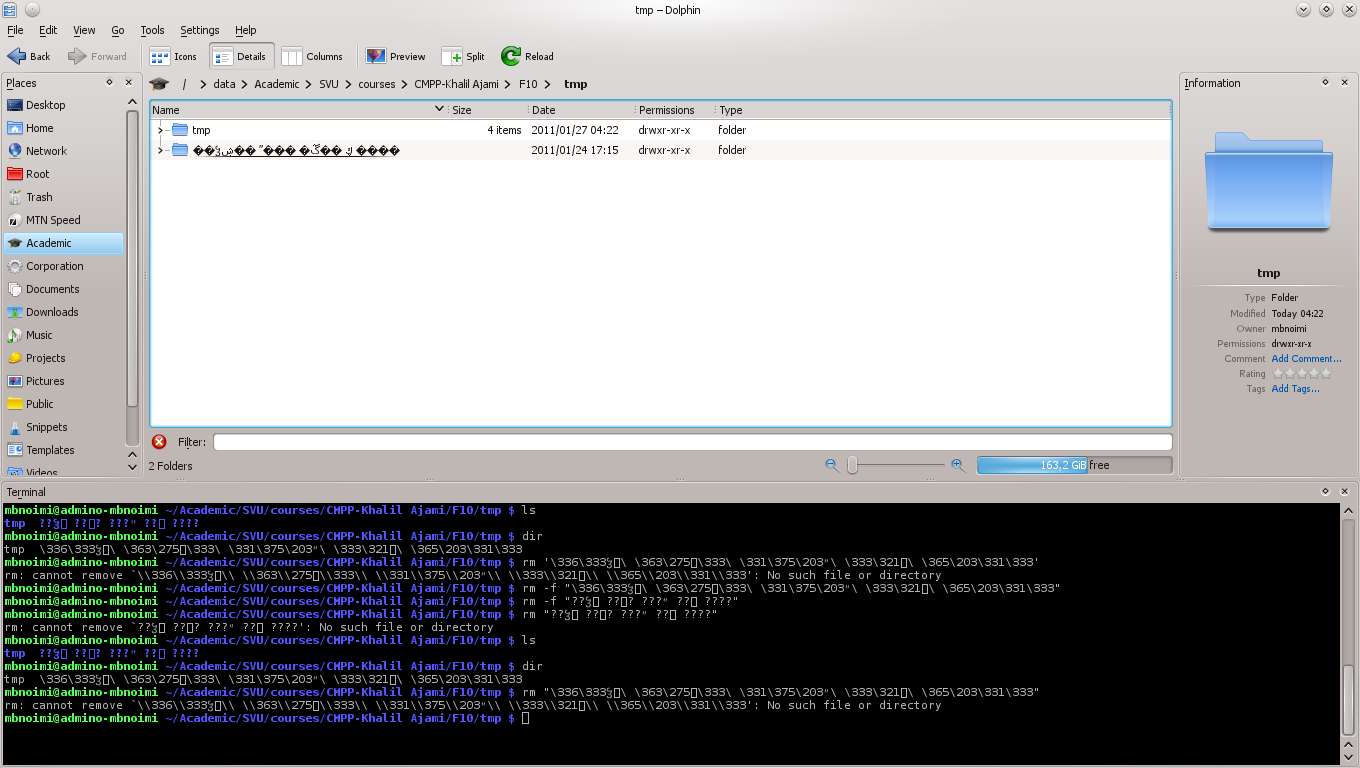This screenshot has height=768, width=1360.
Task: Expand the garbled-name folder tree node
Action: point(160,150)
